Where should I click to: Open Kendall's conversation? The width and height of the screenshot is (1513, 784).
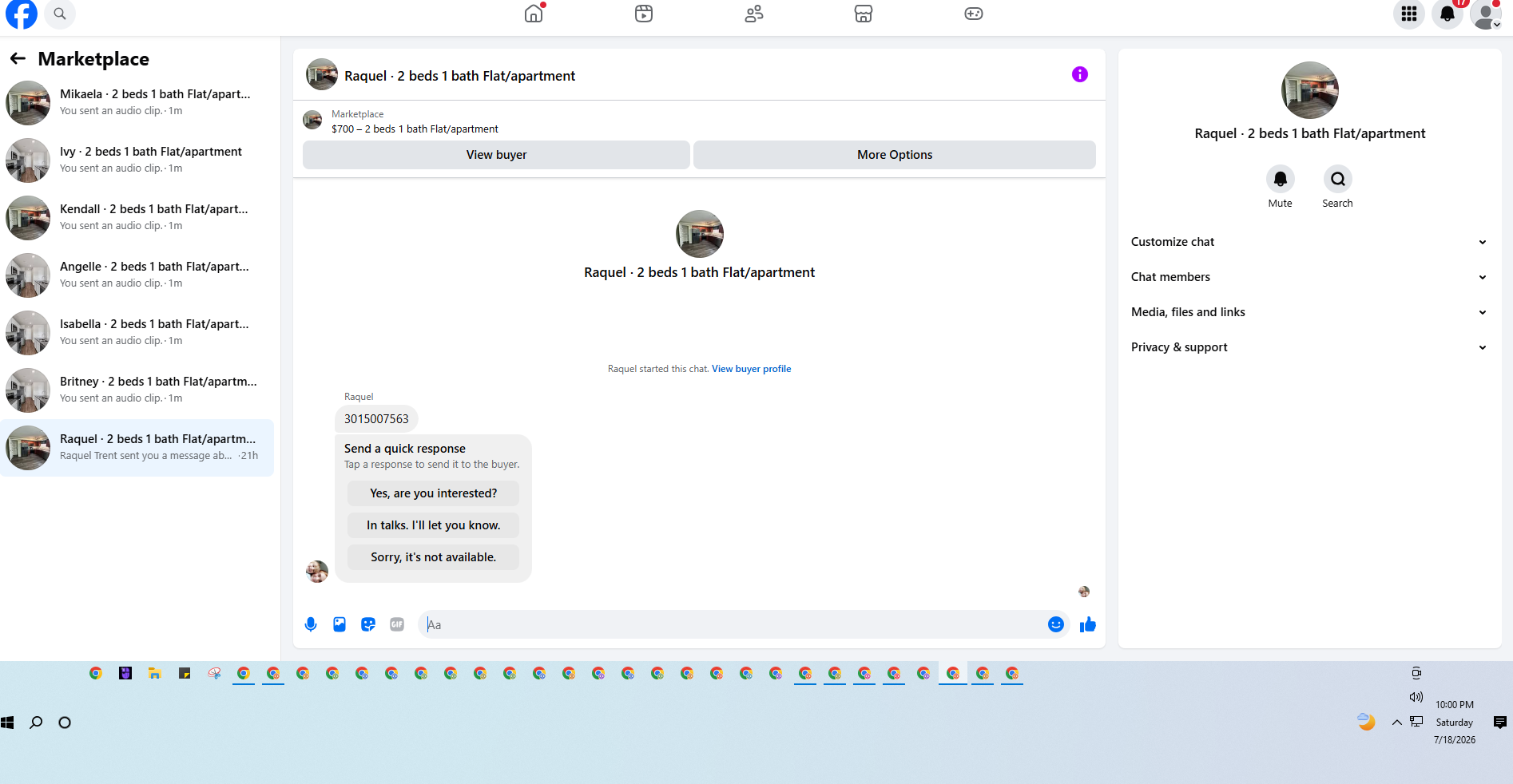(x=137, y=218)
